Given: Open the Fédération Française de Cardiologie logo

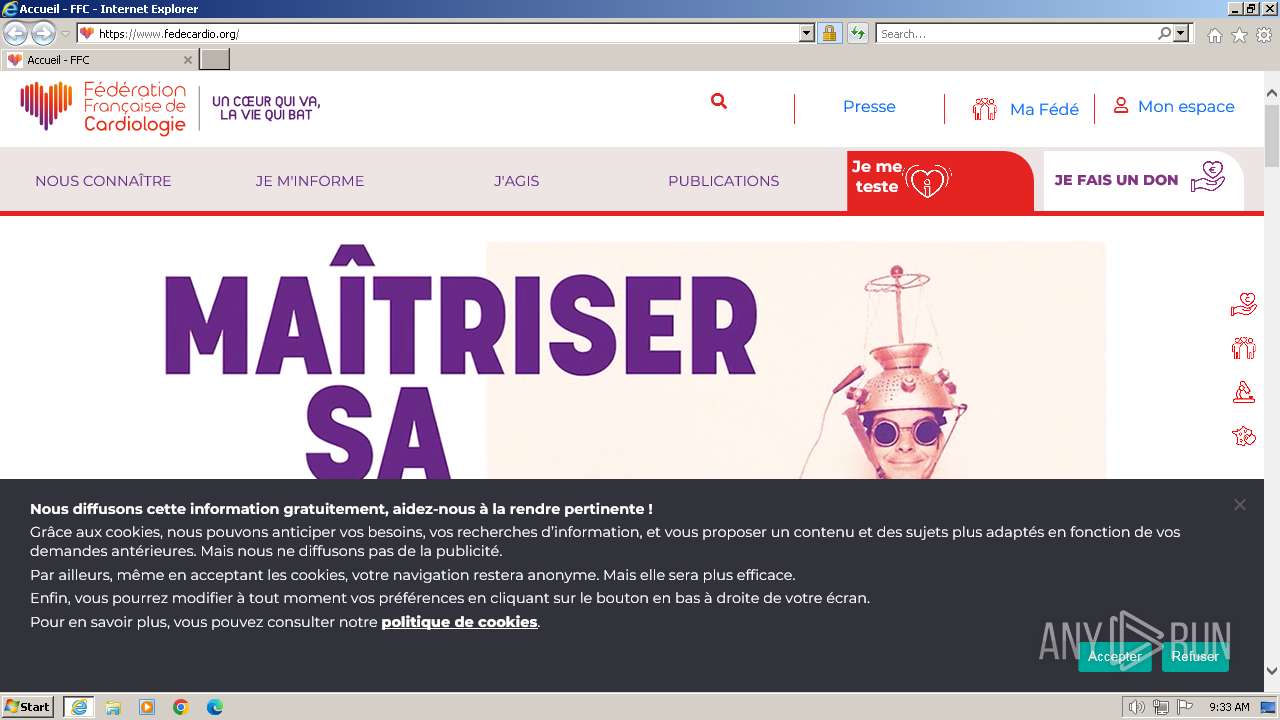Looking at the screenshot, I should click(x=103, y=108).
